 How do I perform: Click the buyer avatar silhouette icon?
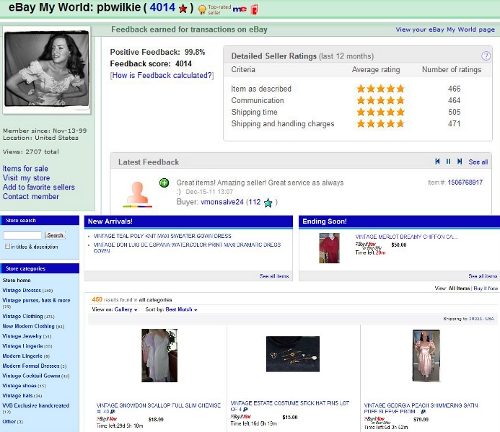click(137, 194)
